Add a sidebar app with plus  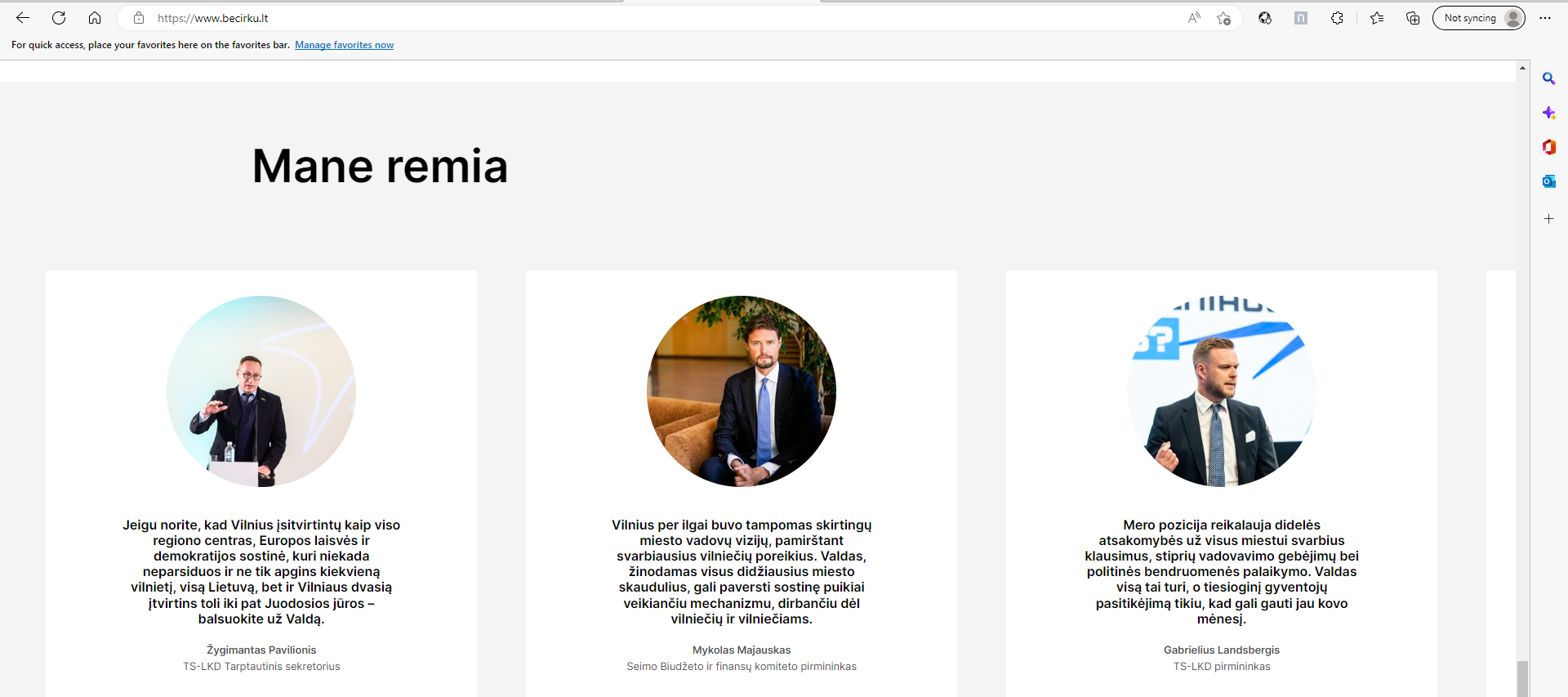click(x=1548, y=219)
